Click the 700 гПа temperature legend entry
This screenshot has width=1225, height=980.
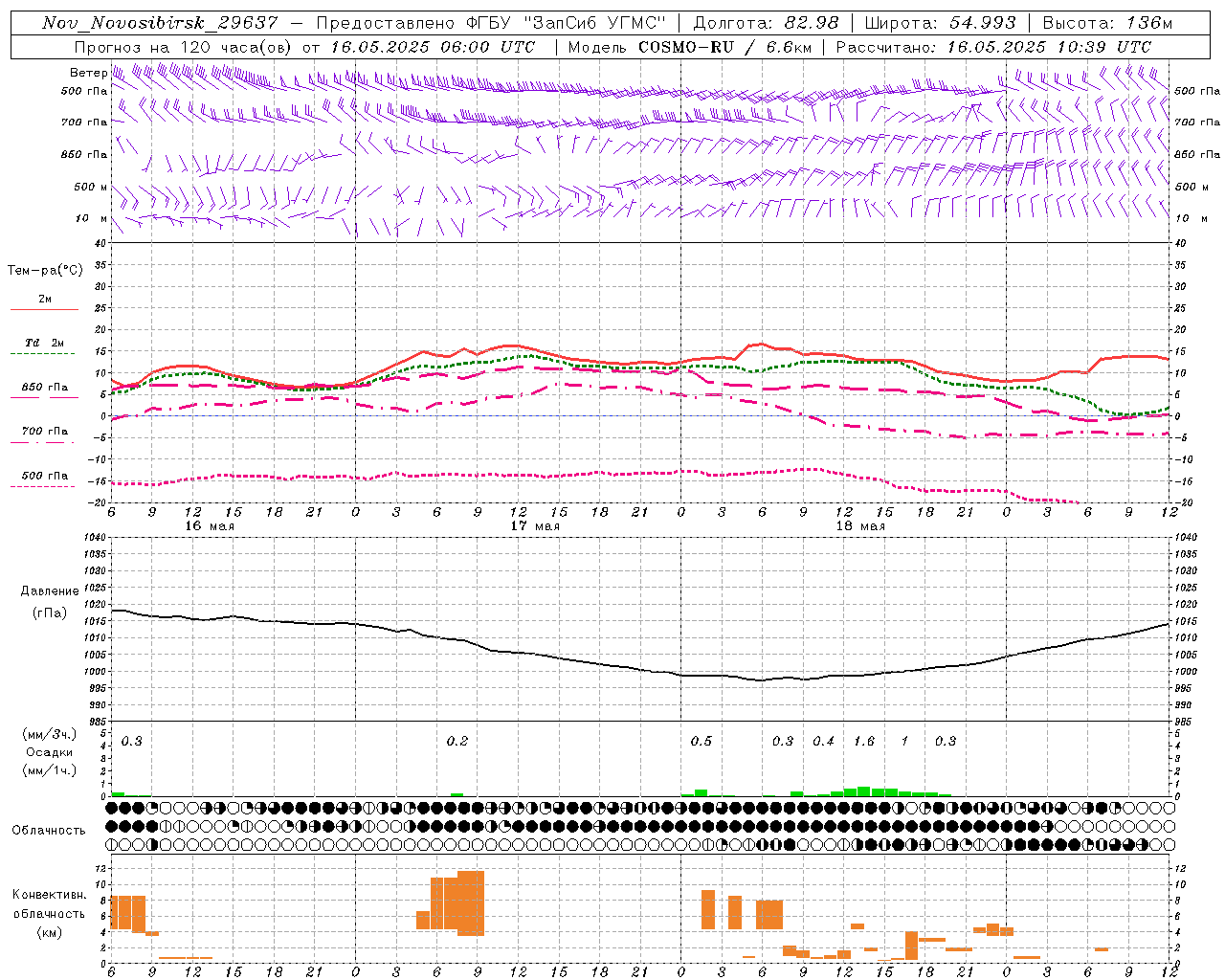coord(45,432)
